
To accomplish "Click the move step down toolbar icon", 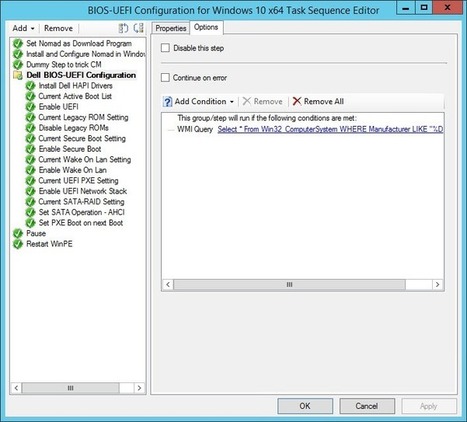I will pos(138,28).
